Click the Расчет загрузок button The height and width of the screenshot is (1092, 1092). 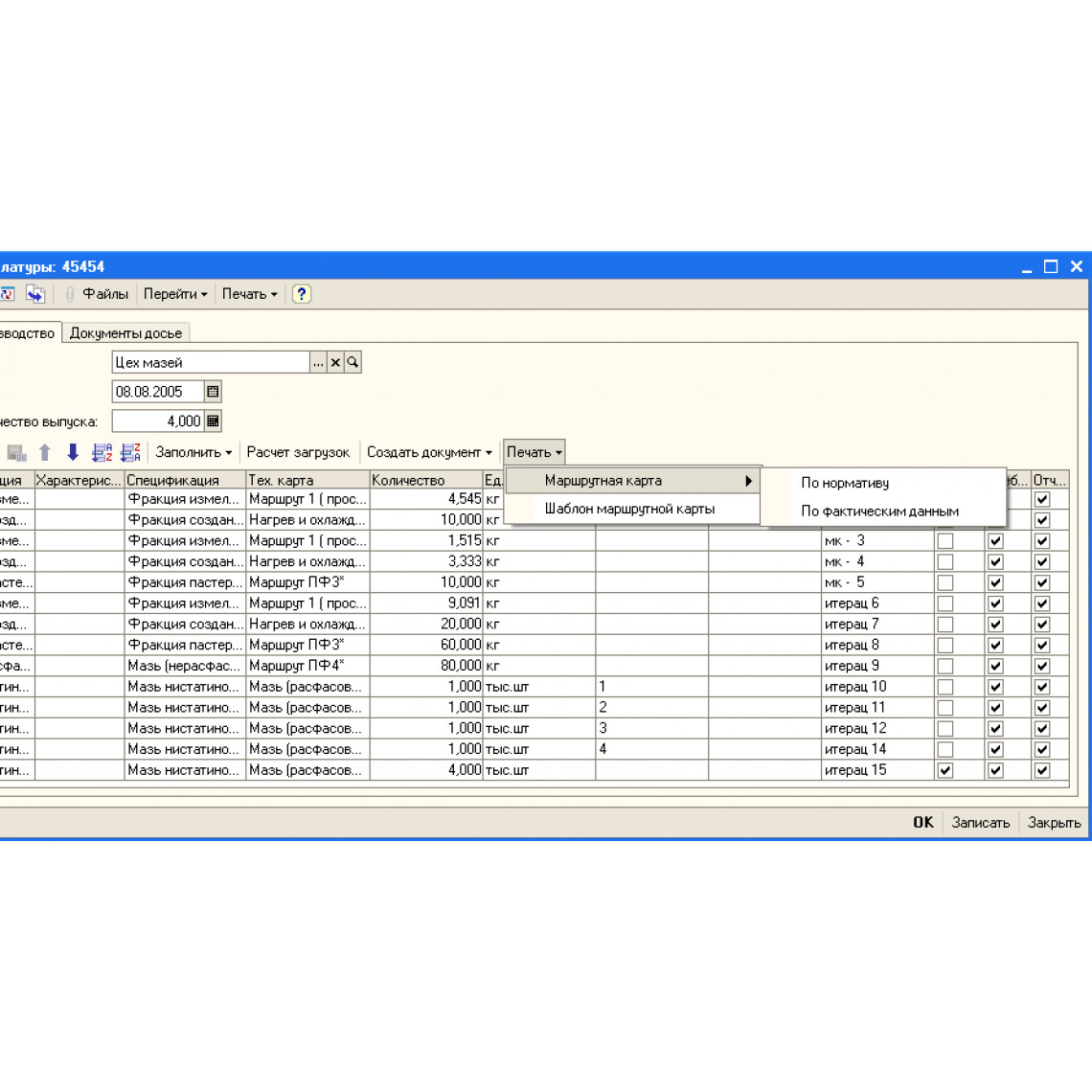pyautogui.click(x=298, y=453)
